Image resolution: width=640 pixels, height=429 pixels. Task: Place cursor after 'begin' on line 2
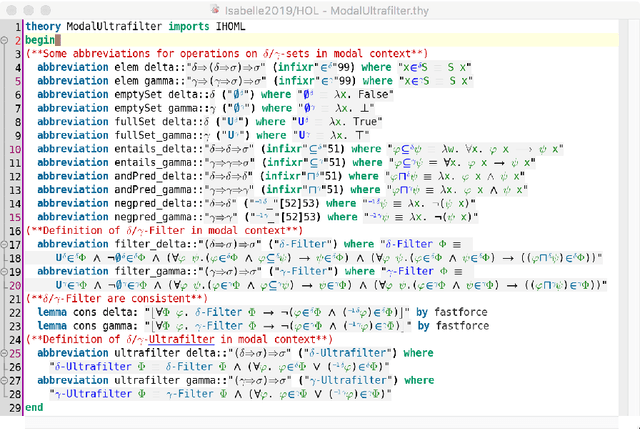tap(58, 40)
